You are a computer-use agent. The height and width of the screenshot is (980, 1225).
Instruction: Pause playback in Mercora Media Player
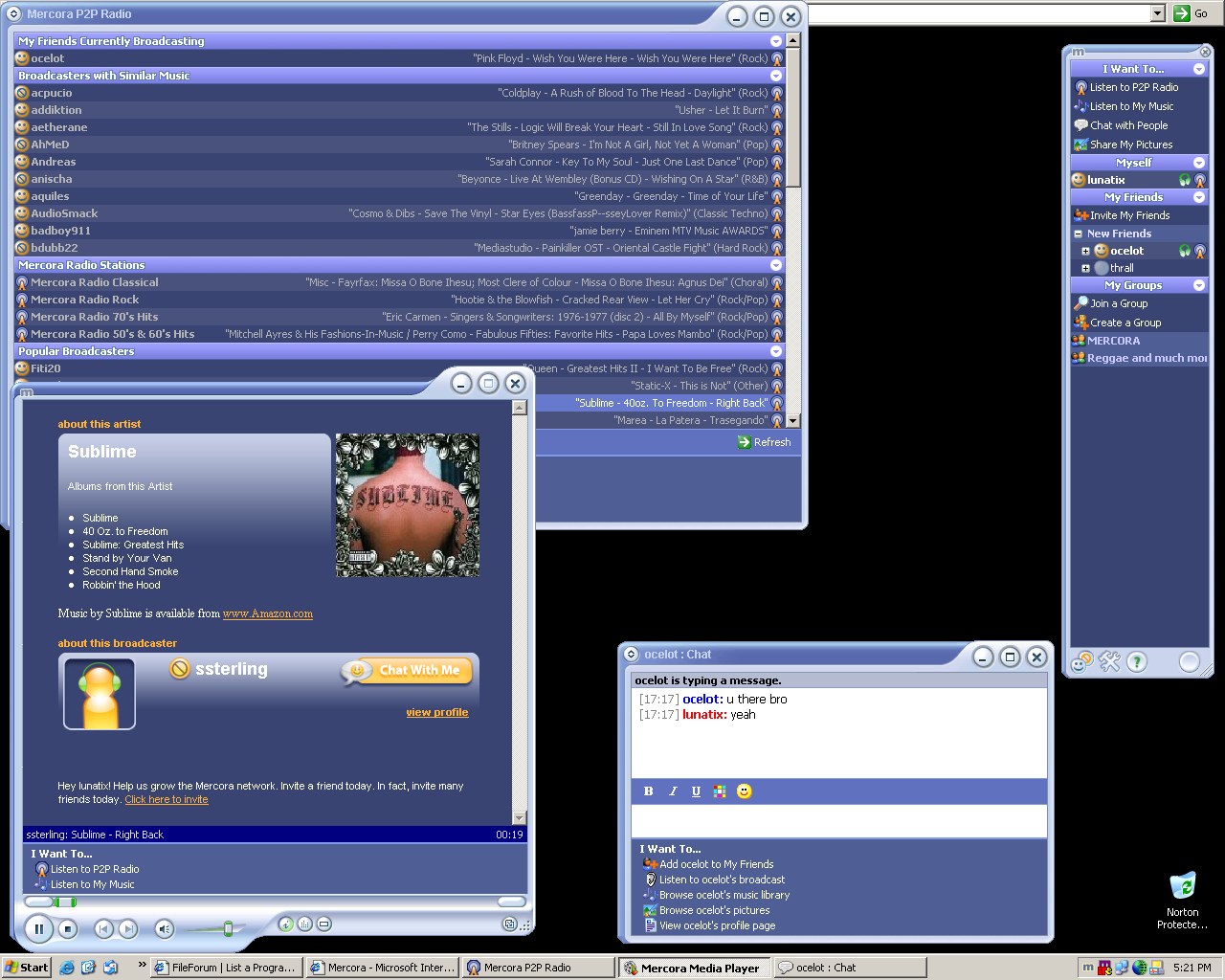pos(38,928)
